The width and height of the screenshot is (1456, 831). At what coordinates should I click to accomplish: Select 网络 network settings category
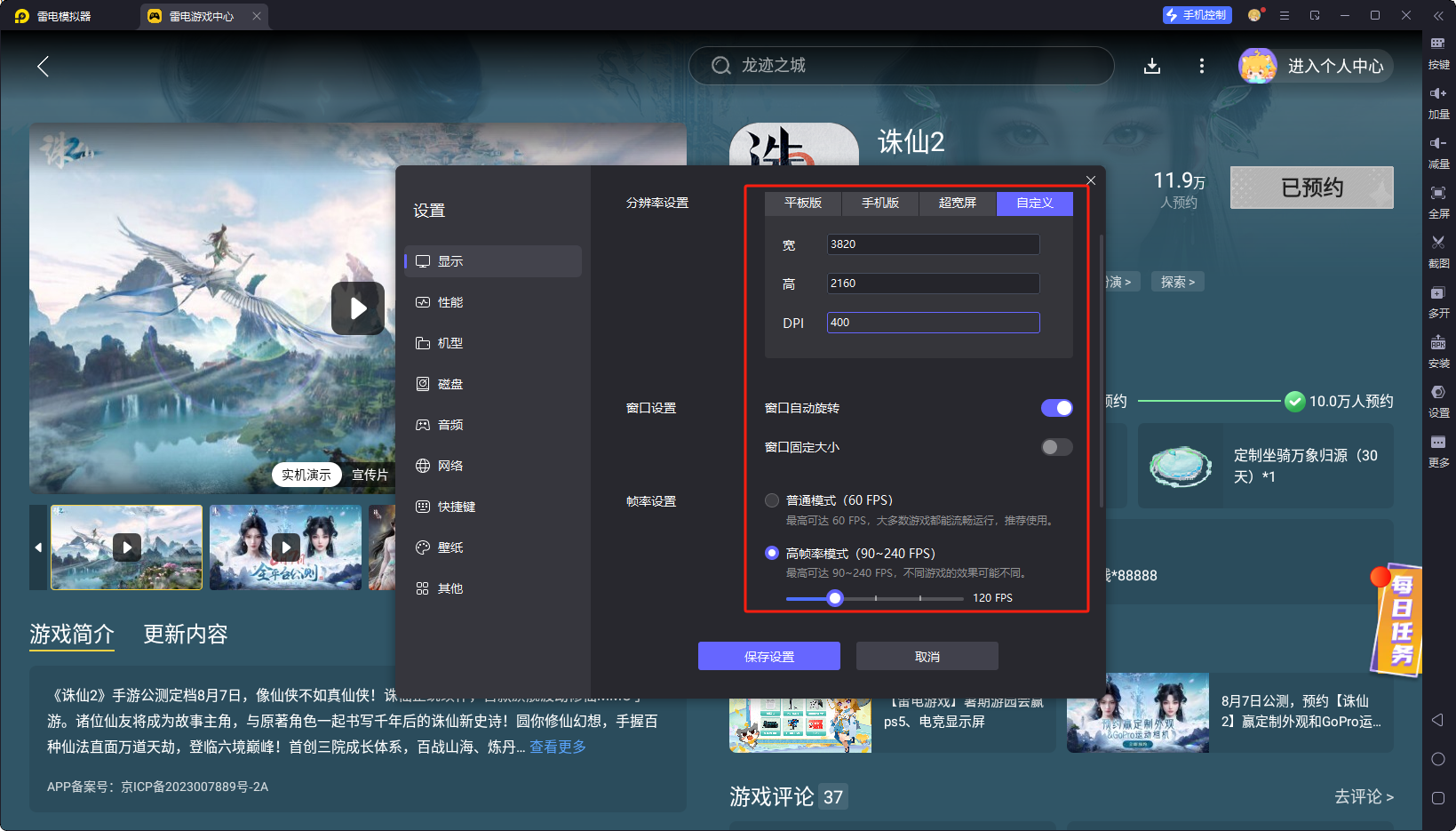tap(493, 466)
